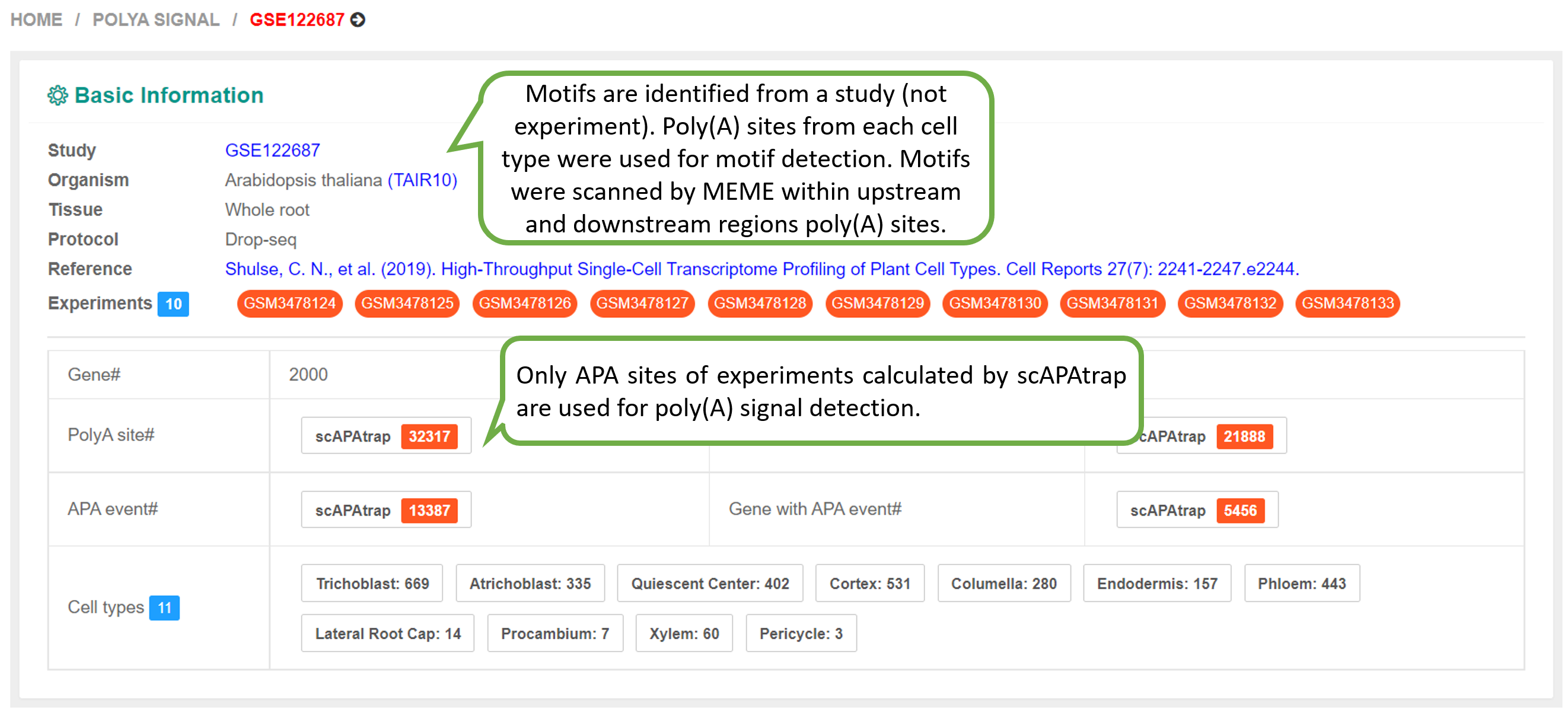This screenshot has height=715, width=1568.
Task: Click the APA event# row label
Action: (x=113, y=509)
